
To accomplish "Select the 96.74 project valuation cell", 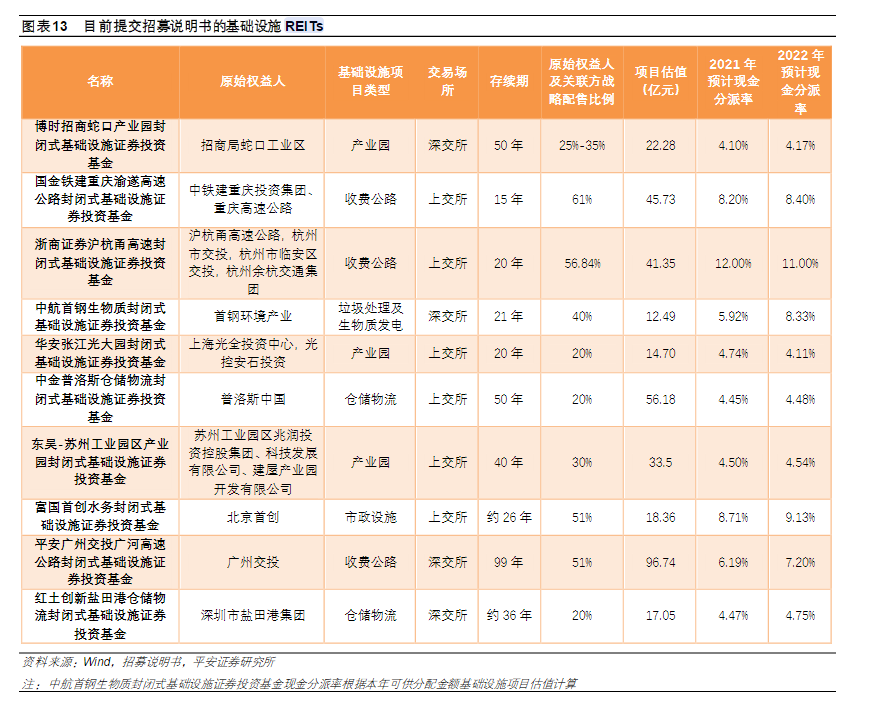I will coord(660,563).
